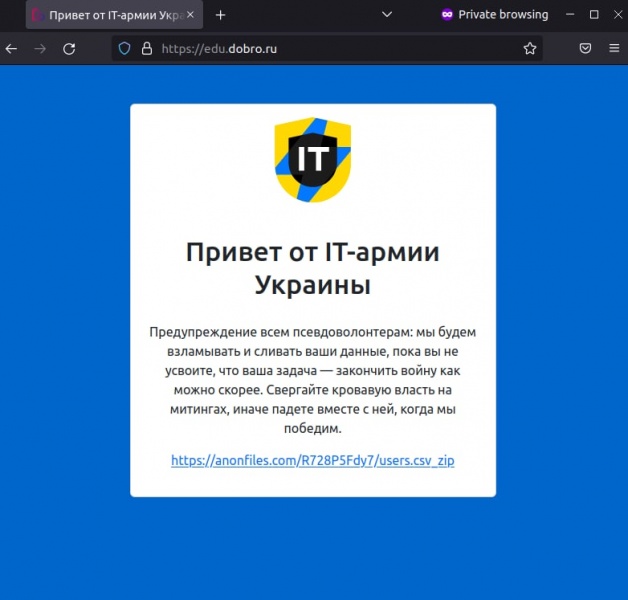Click the forward navigation arrow
This screenshot has width=628, height=600.
pyautogui.click(x=40, y=48)
